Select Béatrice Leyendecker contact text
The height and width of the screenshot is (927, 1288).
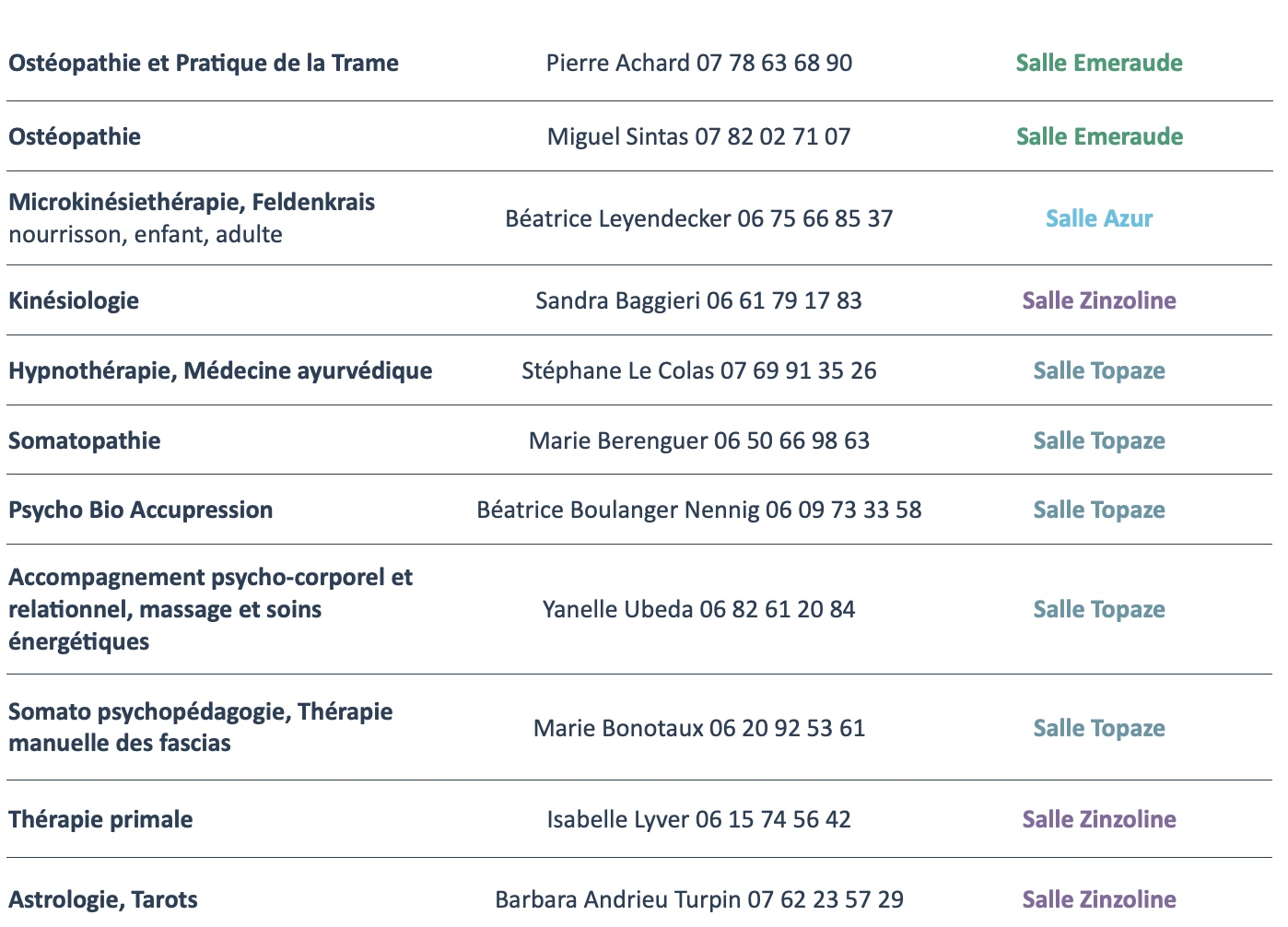pyautogui.click(x=699, y=219)
